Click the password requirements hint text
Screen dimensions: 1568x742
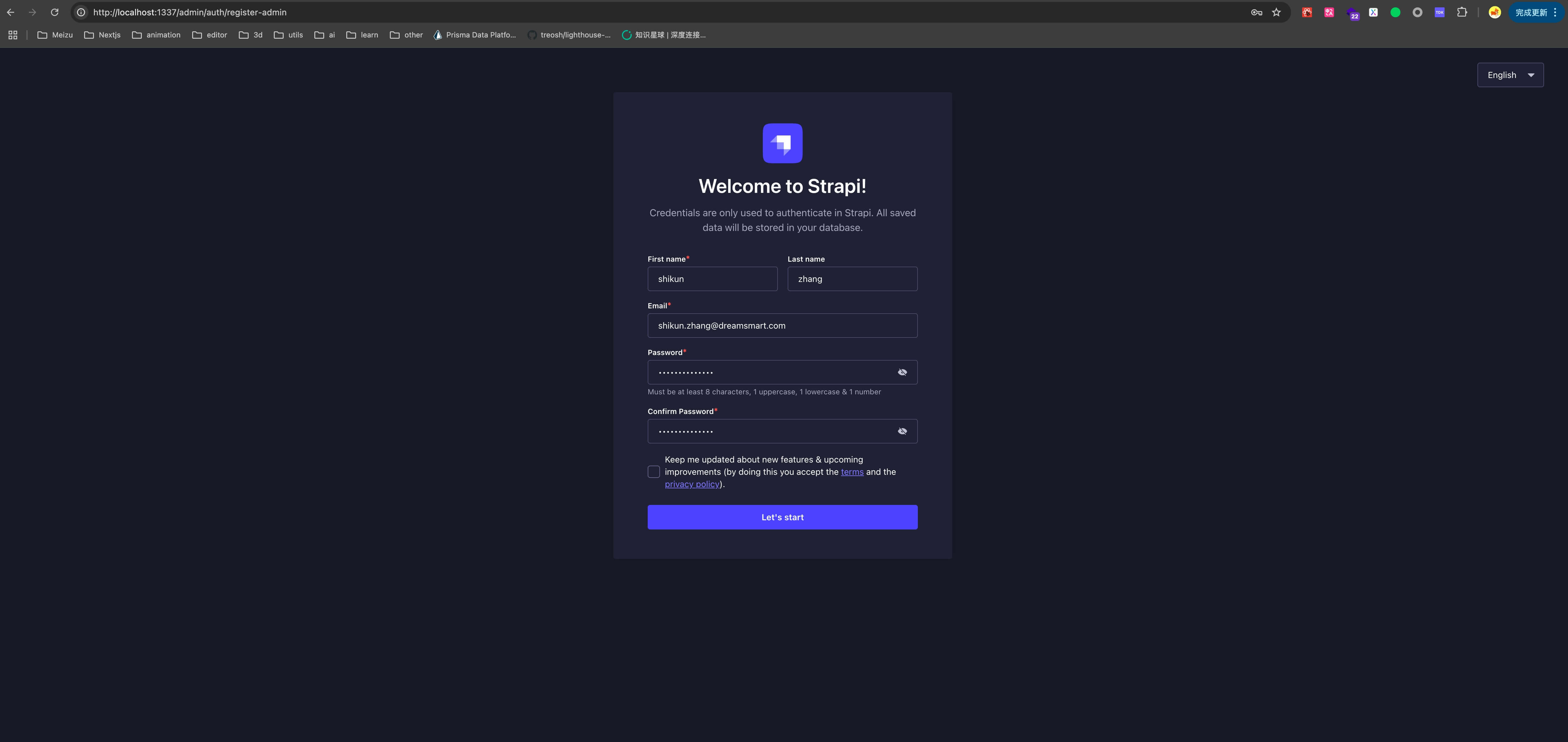coord(764,392)
